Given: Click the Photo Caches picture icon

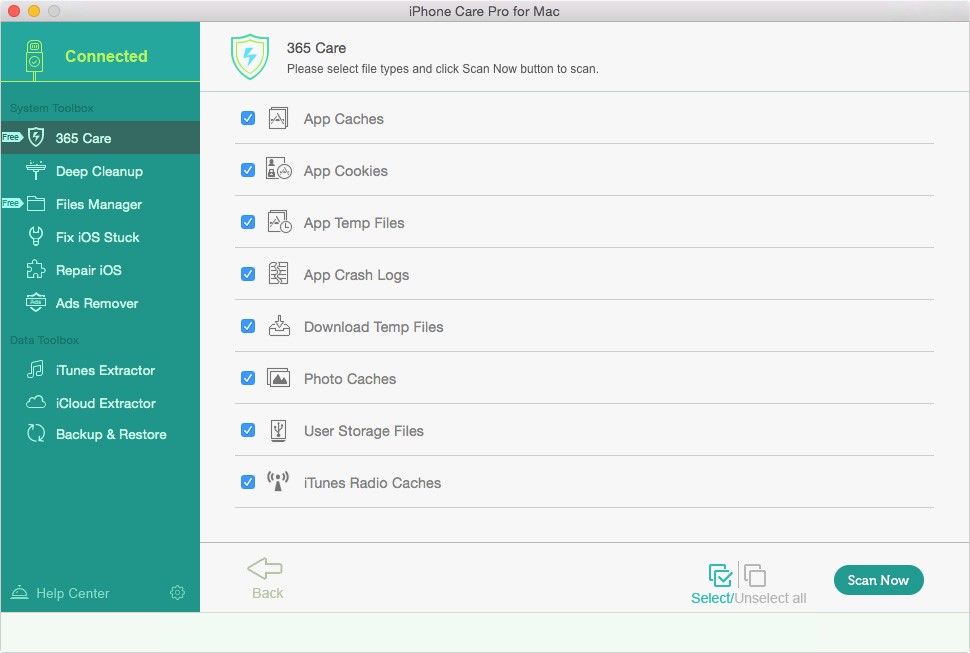Looking at the screenshot, I should tap(278, 377).
